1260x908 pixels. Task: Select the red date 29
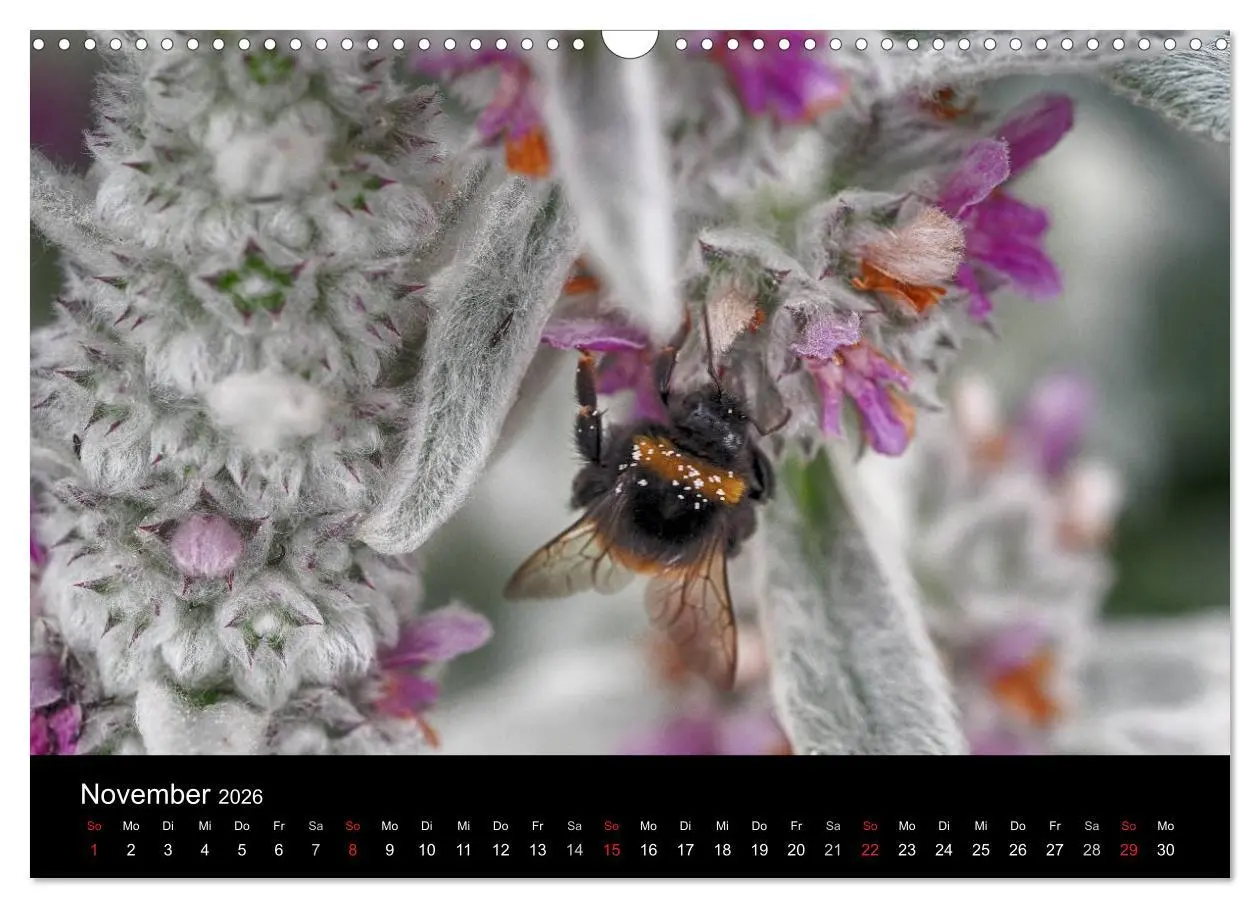(x=1129, y=850)
